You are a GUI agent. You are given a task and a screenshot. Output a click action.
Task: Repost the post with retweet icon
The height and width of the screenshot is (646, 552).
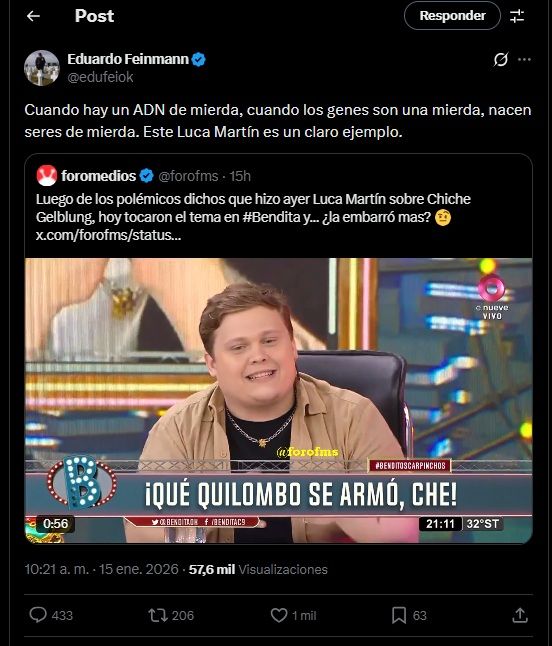click(x=157, y=616)
